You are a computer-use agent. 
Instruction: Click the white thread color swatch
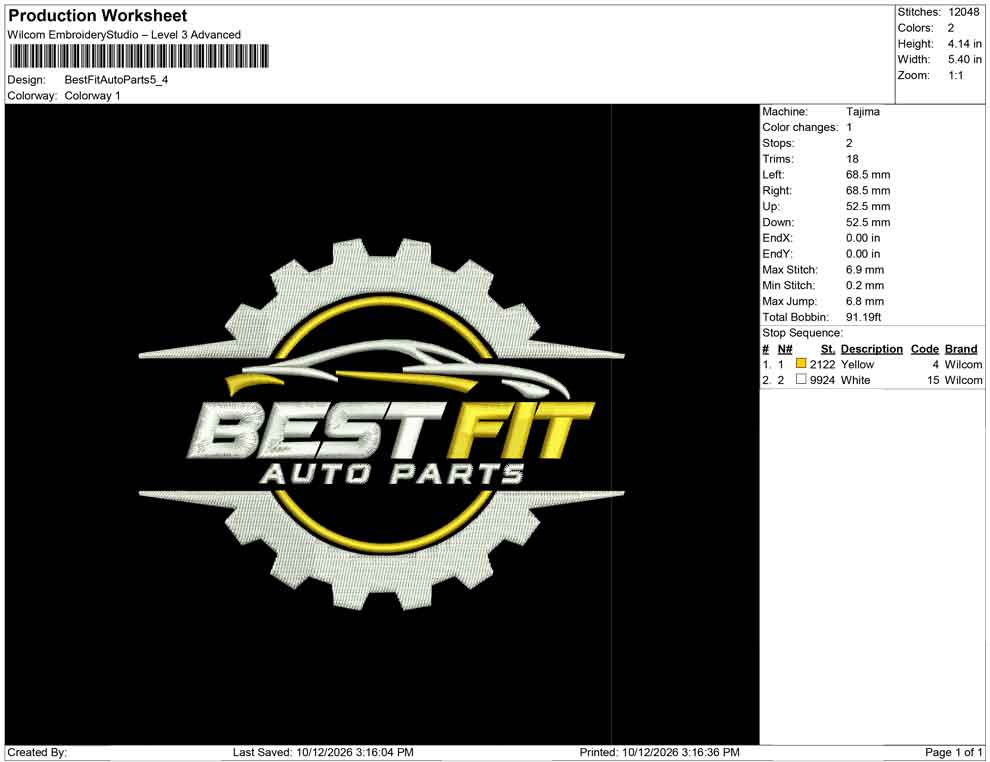[801, 379]
